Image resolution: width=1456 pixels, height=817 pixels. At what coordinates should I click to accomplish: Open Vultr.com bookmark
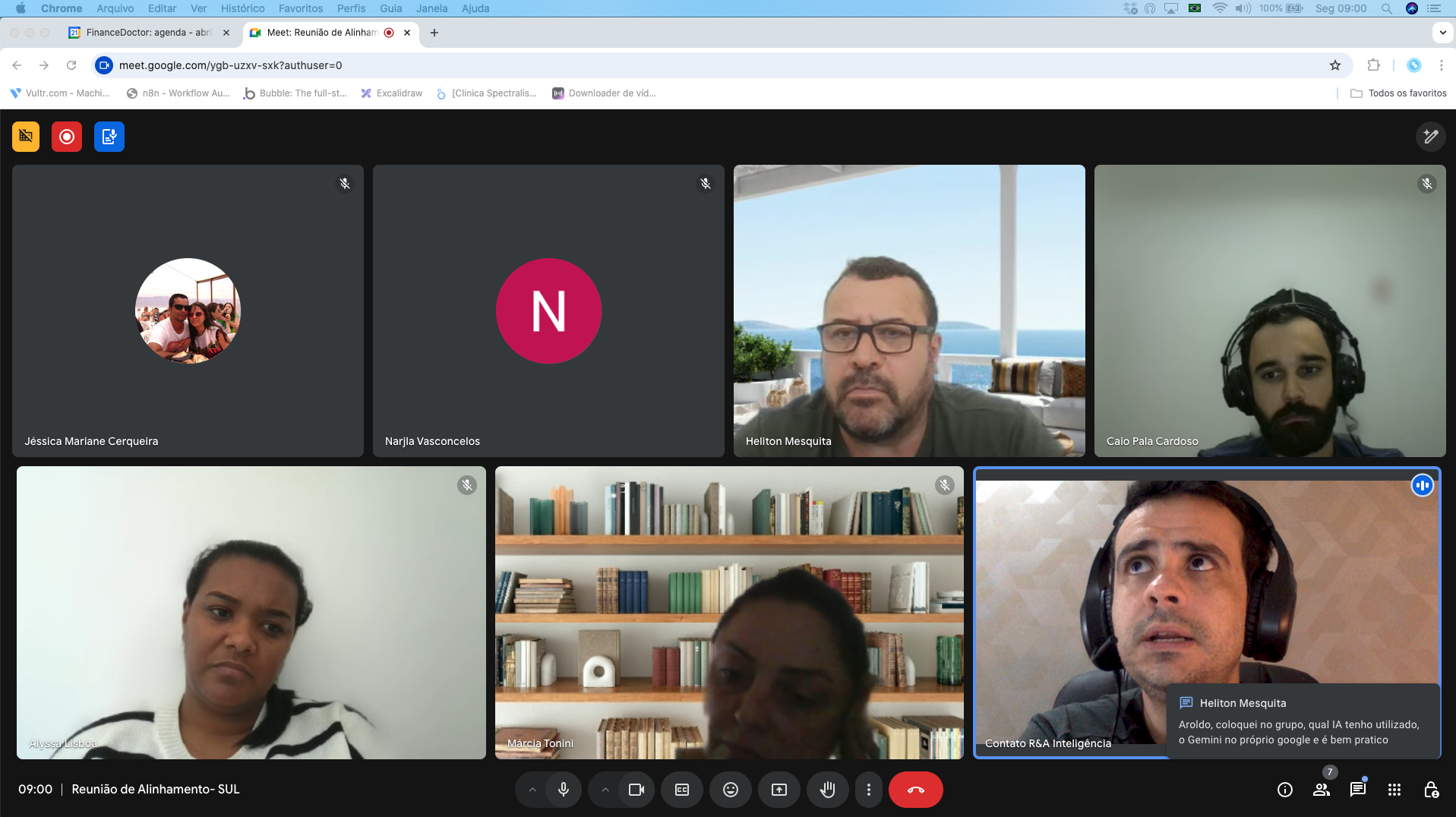60,93
